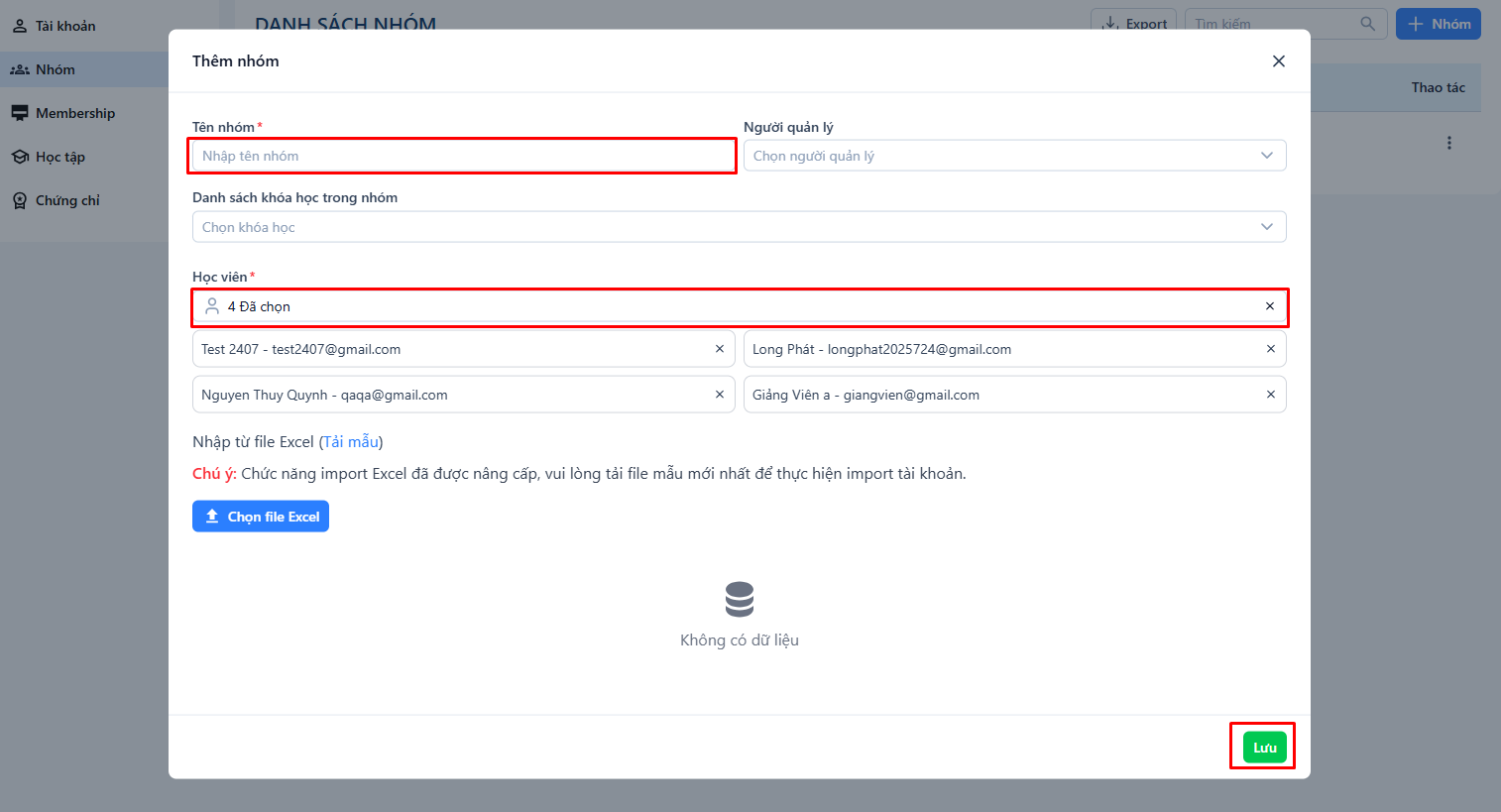Open the three-dot Thao tác menu

click(x=1449, y=143)
